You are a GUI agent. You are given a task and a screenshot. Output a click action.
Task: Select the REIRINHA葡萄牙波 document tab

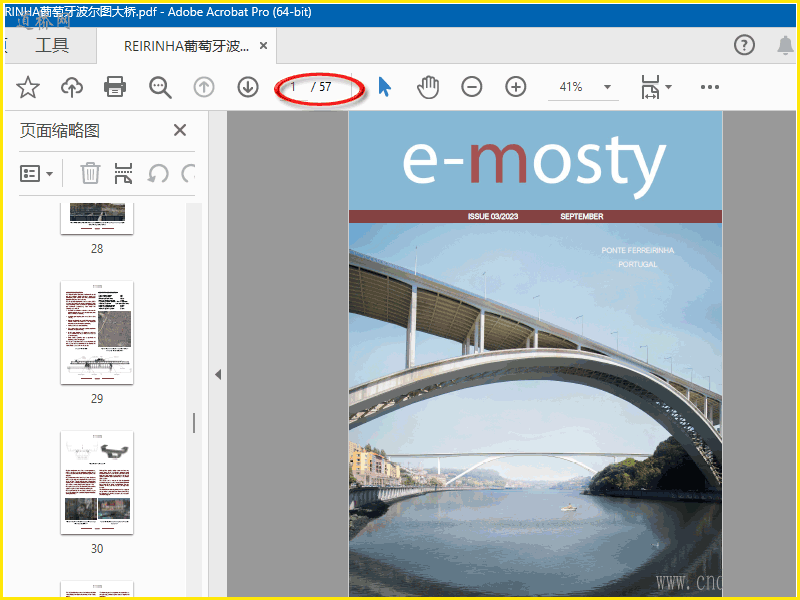(x=186, y=46)
